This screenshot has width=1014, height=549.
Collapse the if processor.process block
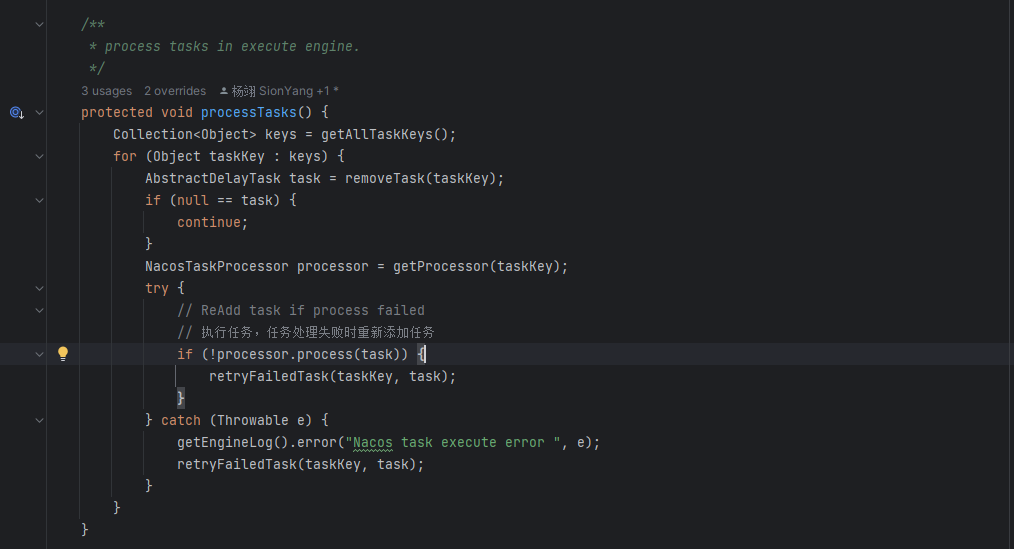coord(39,354)
